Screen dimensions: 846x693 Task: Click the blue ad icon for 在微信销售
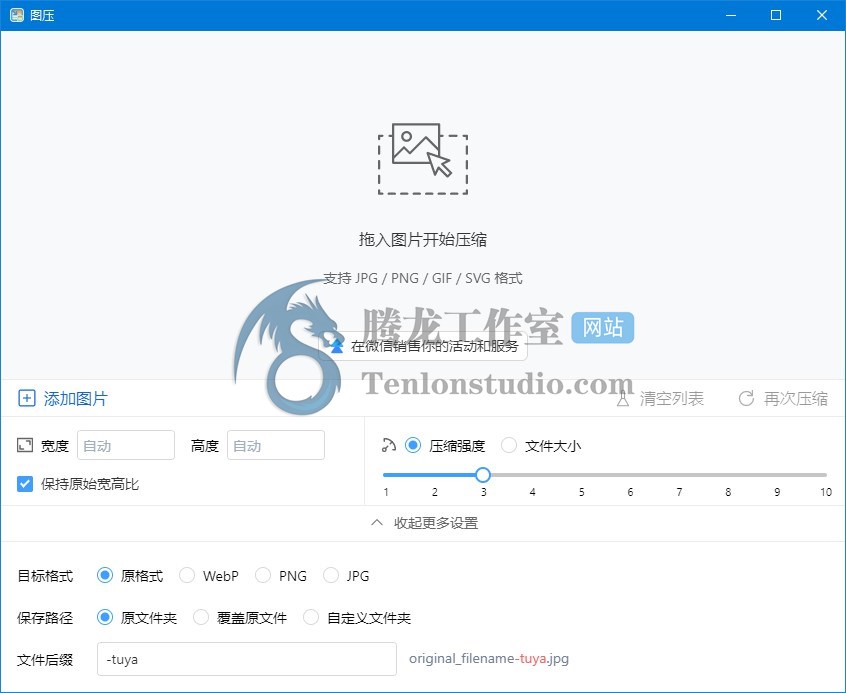[337, 346]
